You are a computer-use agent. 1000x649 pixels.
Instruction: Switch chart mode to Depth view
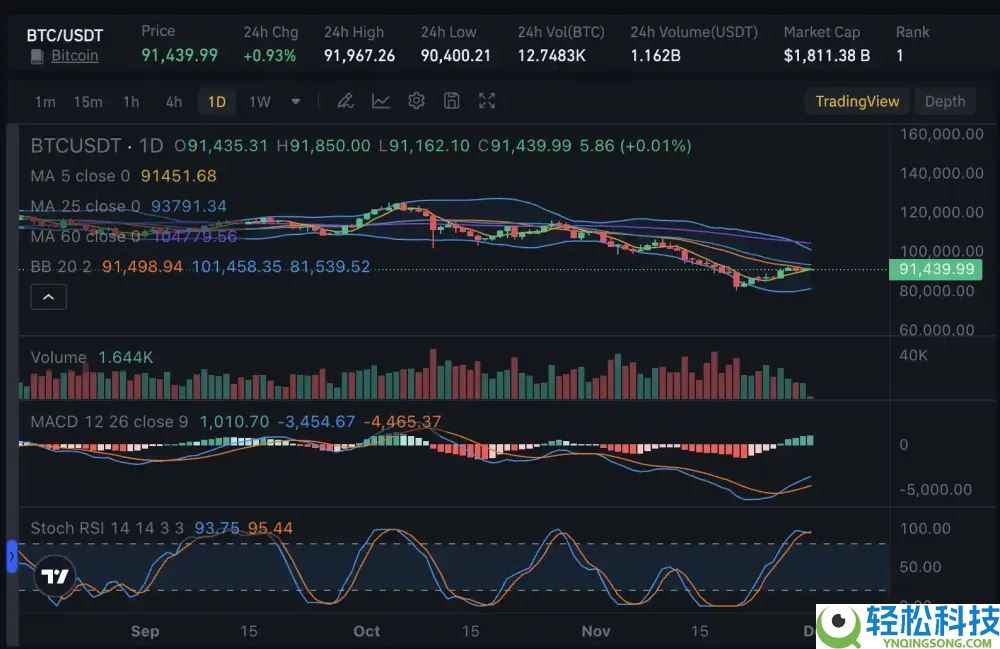(944, 101)
